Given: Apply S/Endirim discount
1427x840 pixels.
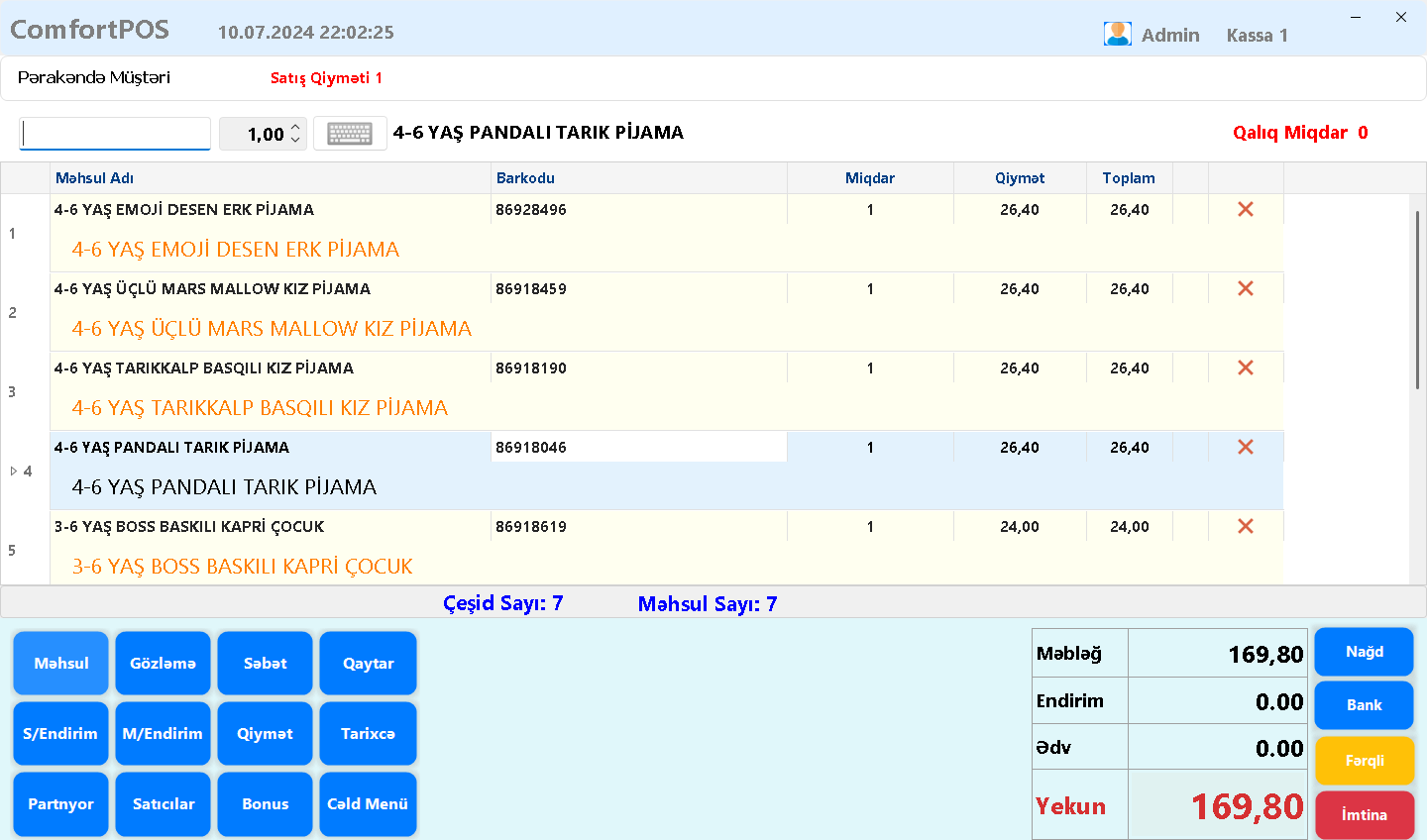Looking at the screenshot, I should pos(60,733).
